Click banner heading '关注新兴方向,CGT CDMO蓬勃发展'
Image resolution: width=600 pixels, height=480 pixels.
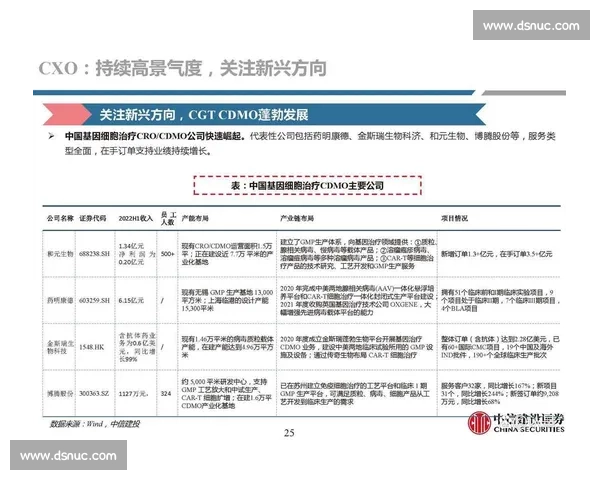point(204,115)
